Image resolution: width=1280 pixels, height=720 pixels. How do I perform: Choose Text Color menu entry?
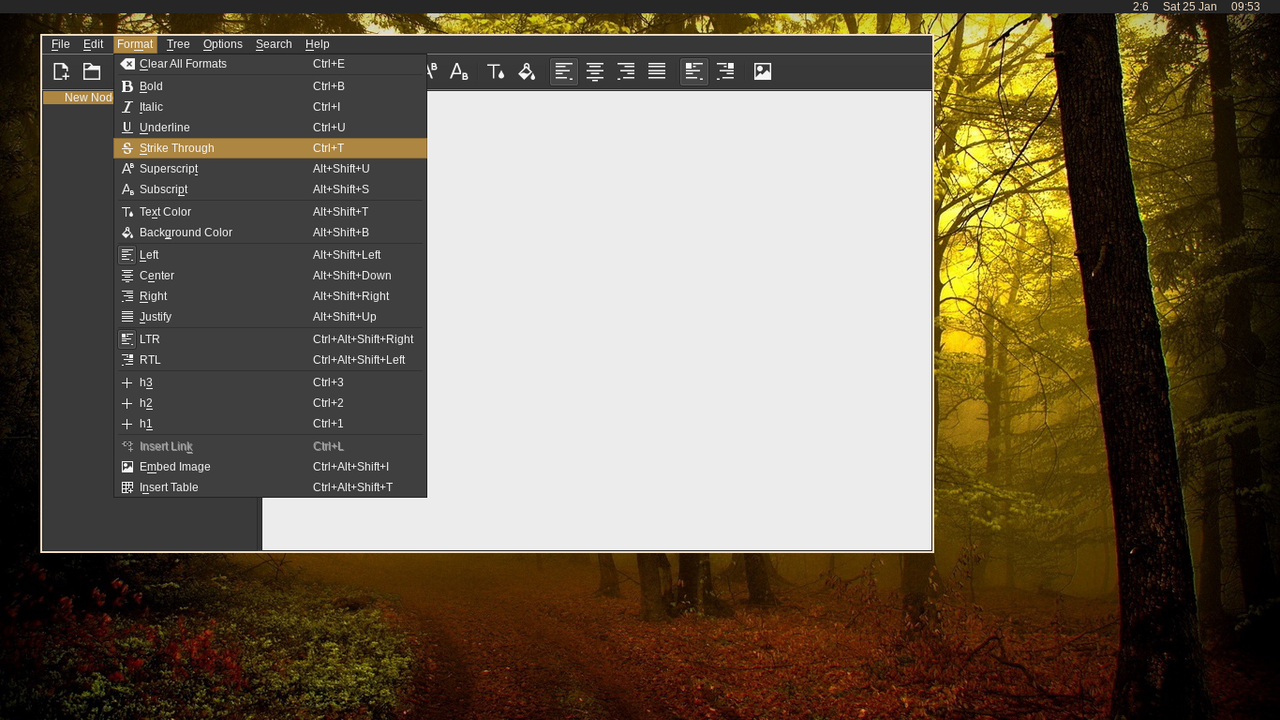click(x=270, y=212)
